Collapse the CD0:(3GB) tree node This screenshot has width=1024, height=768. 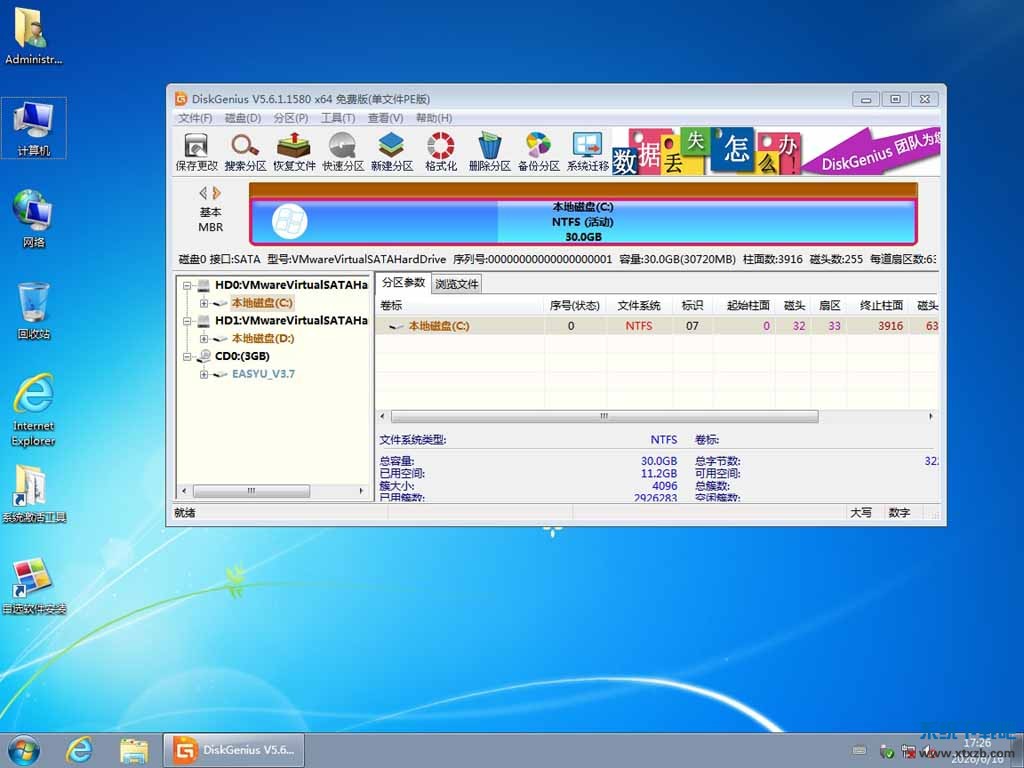pyautogui.click(x=187, y=357)
